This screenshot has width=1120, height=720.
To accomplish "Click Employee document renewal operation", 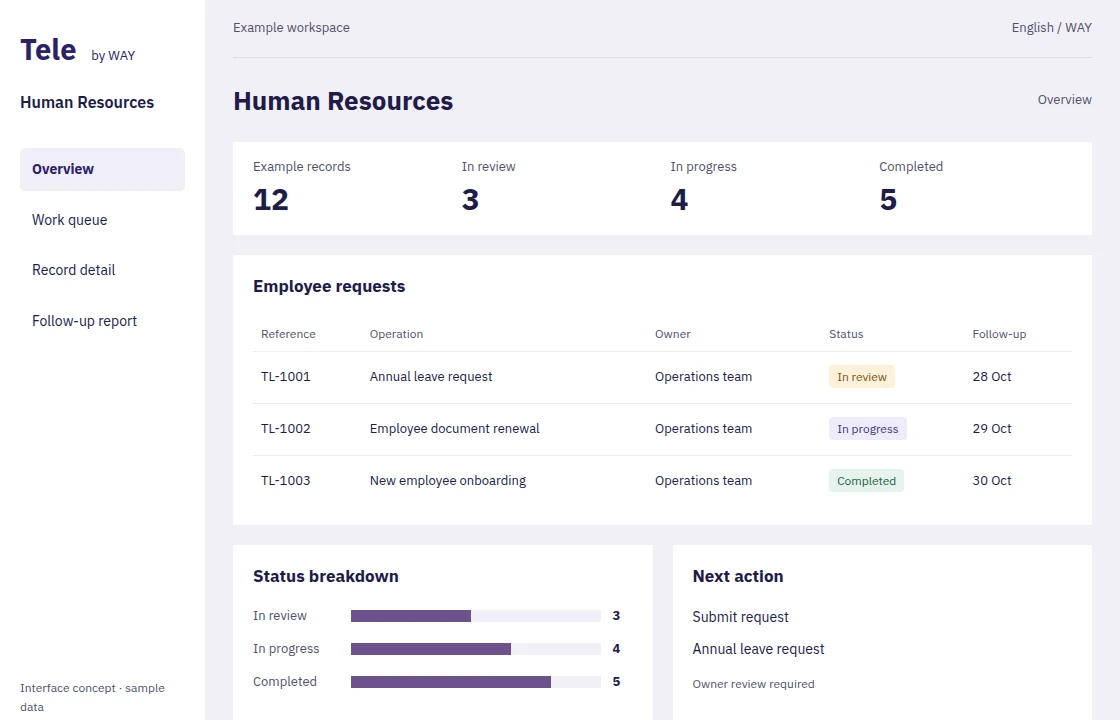I will [454, 429].
